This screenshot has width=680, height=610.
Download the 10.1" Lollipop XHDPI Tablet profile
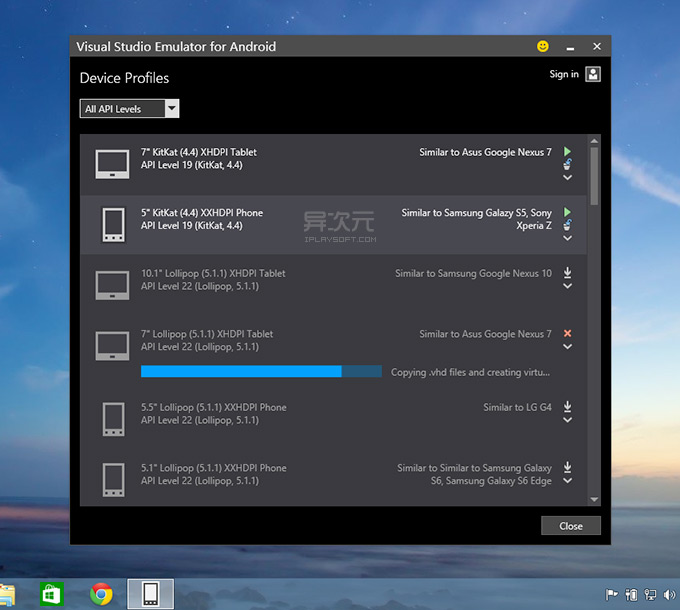tap(567, 273)
